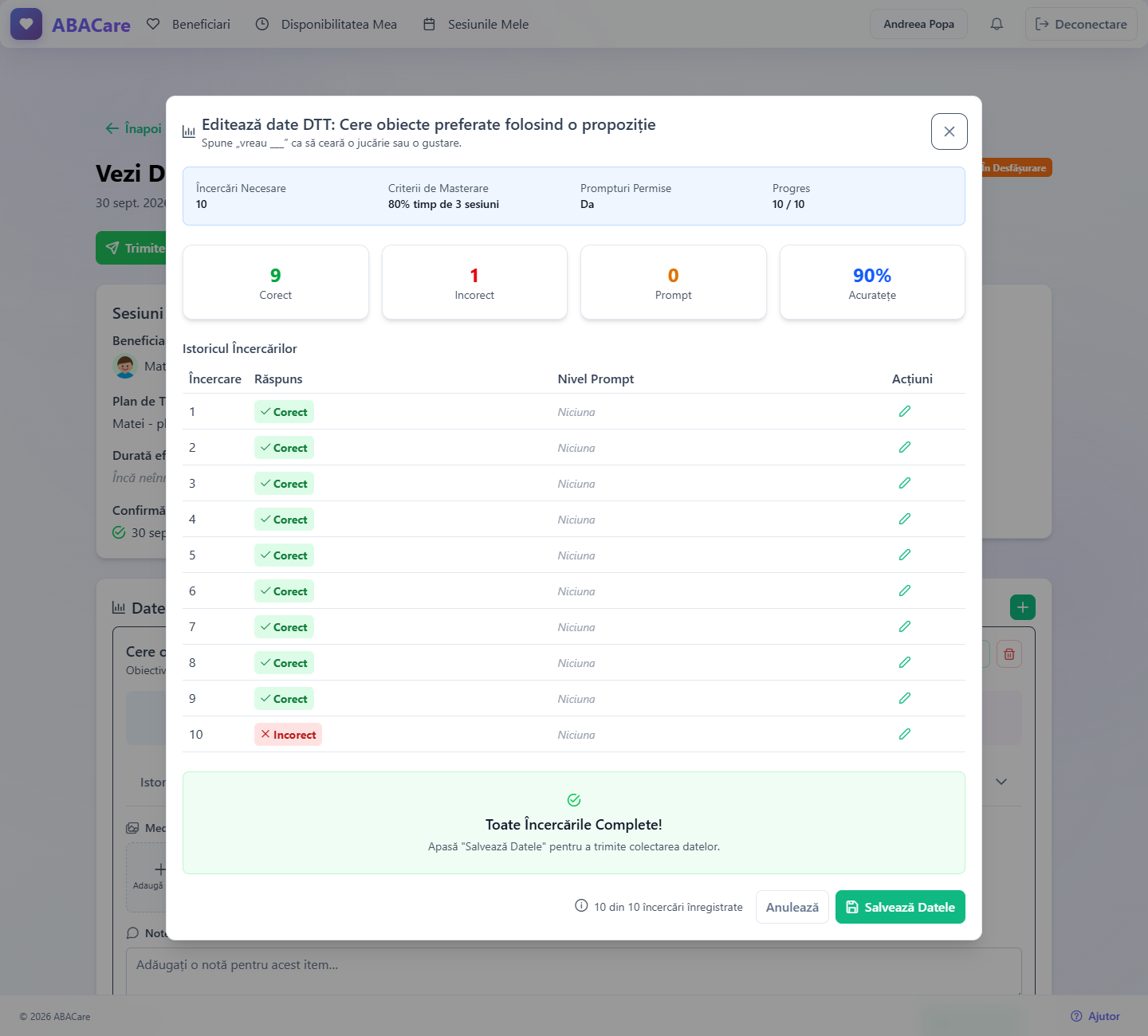1148x1036 pixels.
Task: Click the edit pencil on trial 6
Action: (x=904, y=591)
